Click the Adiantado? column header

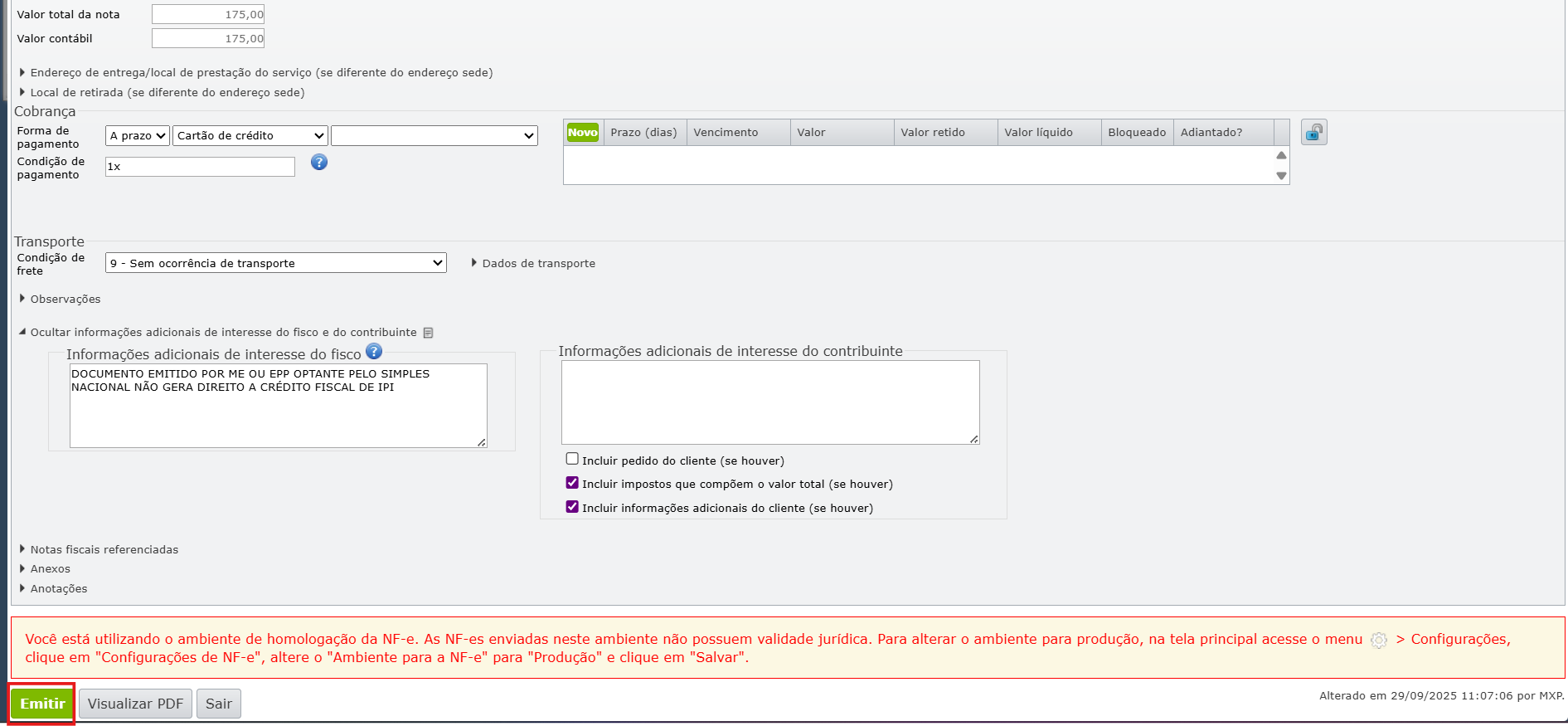pos(1224,133)
